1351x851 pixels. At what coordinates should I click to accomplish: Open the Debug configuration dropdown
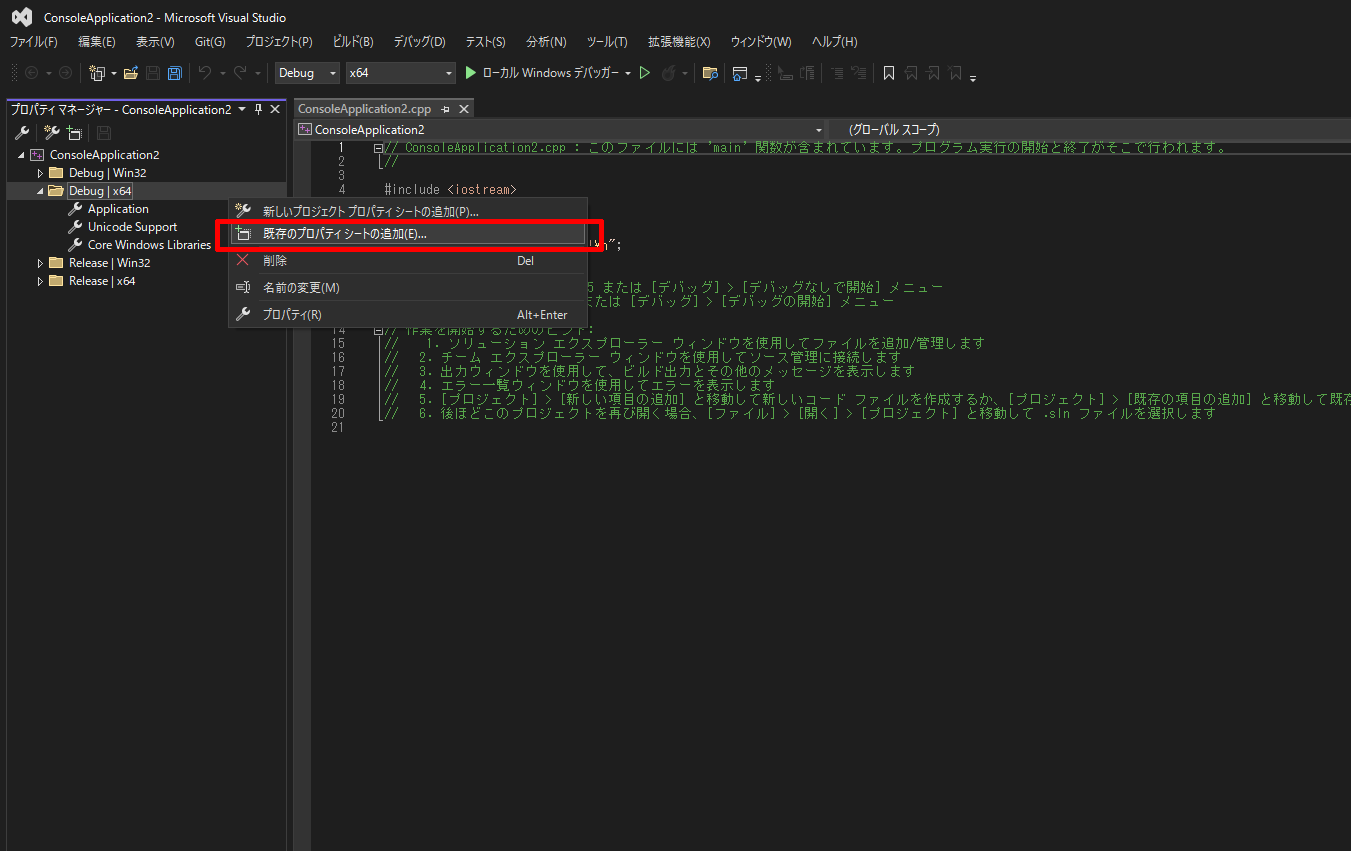tap(307, 73)
